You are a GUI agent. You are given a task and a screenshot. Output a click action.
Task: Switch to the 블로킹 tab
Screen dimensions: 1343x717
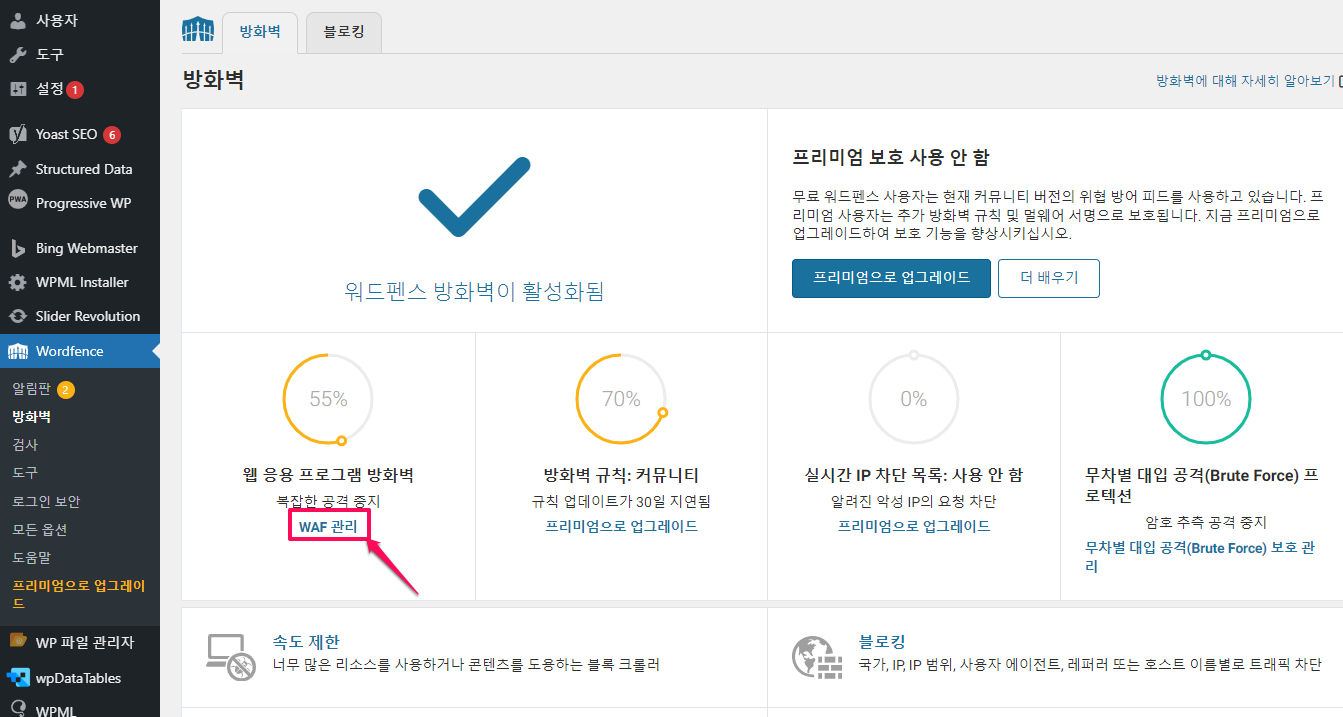(x=344, y=32)
